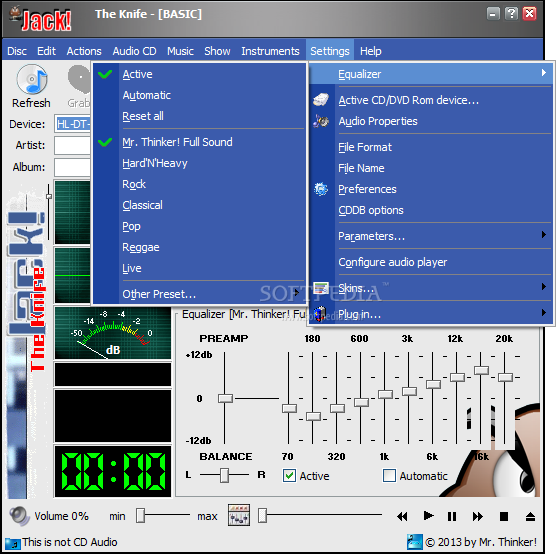This screenshot has width=556, height=554.
Task: Select the Mr. Thinker! Full Sound preset
Action: (199, 142)
